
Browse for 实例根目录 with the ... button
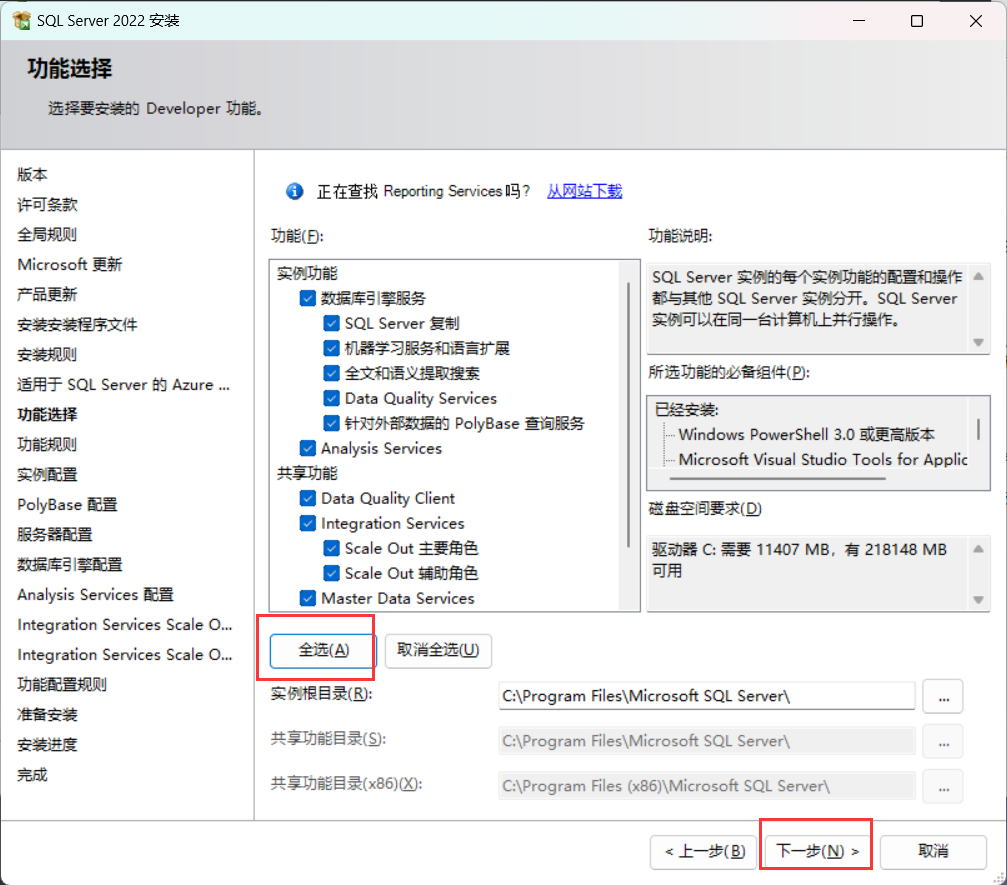[x=943, y=696]
